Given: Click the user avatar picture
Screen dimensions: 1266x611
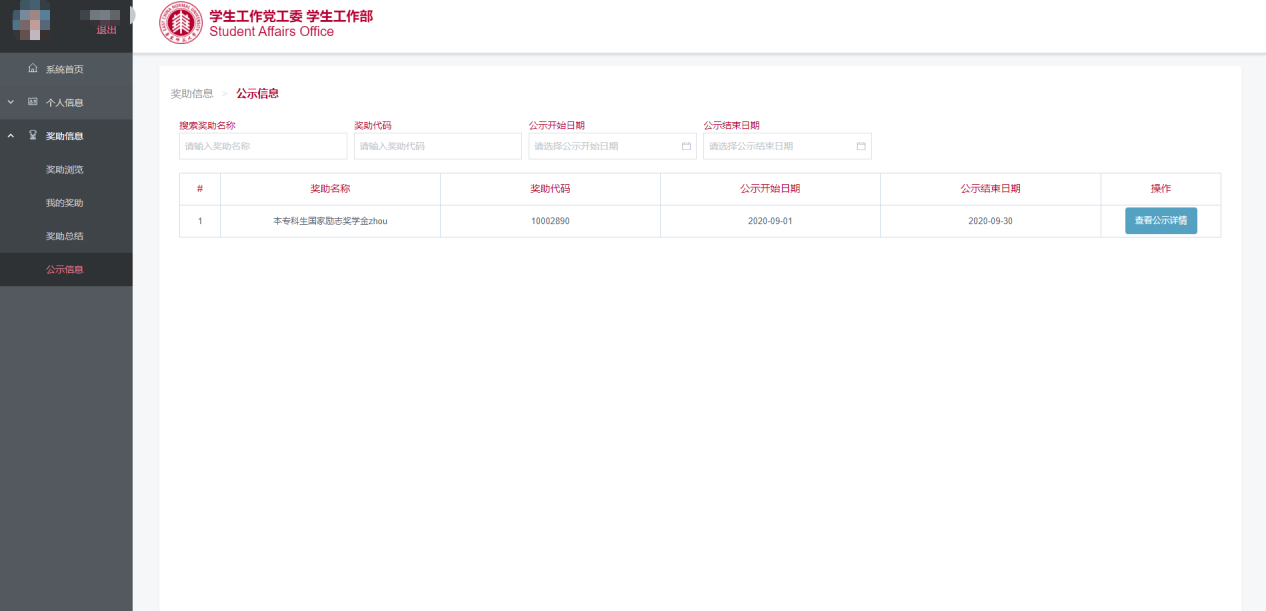Looking at the screenshot, I should 33,22.
